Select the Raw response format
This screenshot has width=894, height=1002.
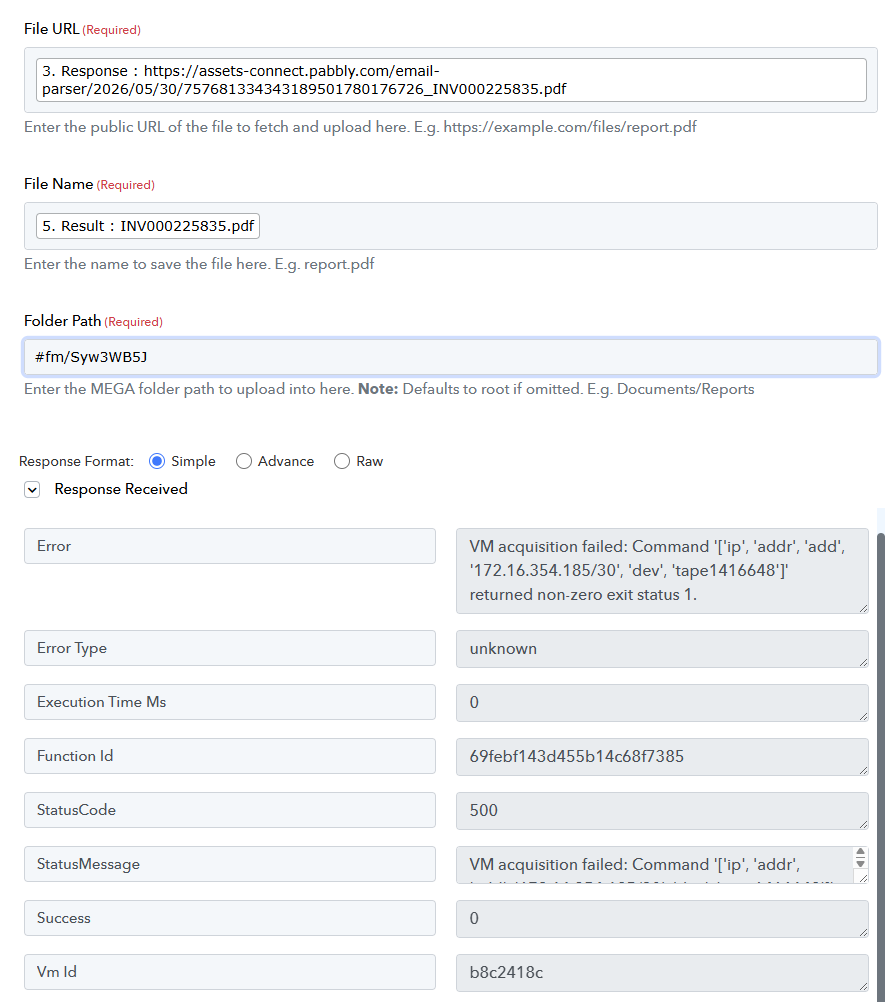click(342, 461)
